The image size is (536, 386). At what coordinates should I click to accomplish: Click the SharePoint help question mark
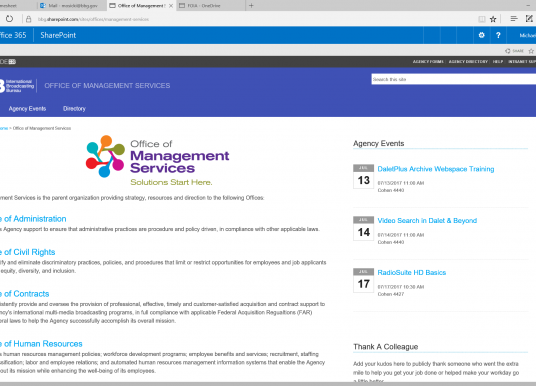[498, 35]
